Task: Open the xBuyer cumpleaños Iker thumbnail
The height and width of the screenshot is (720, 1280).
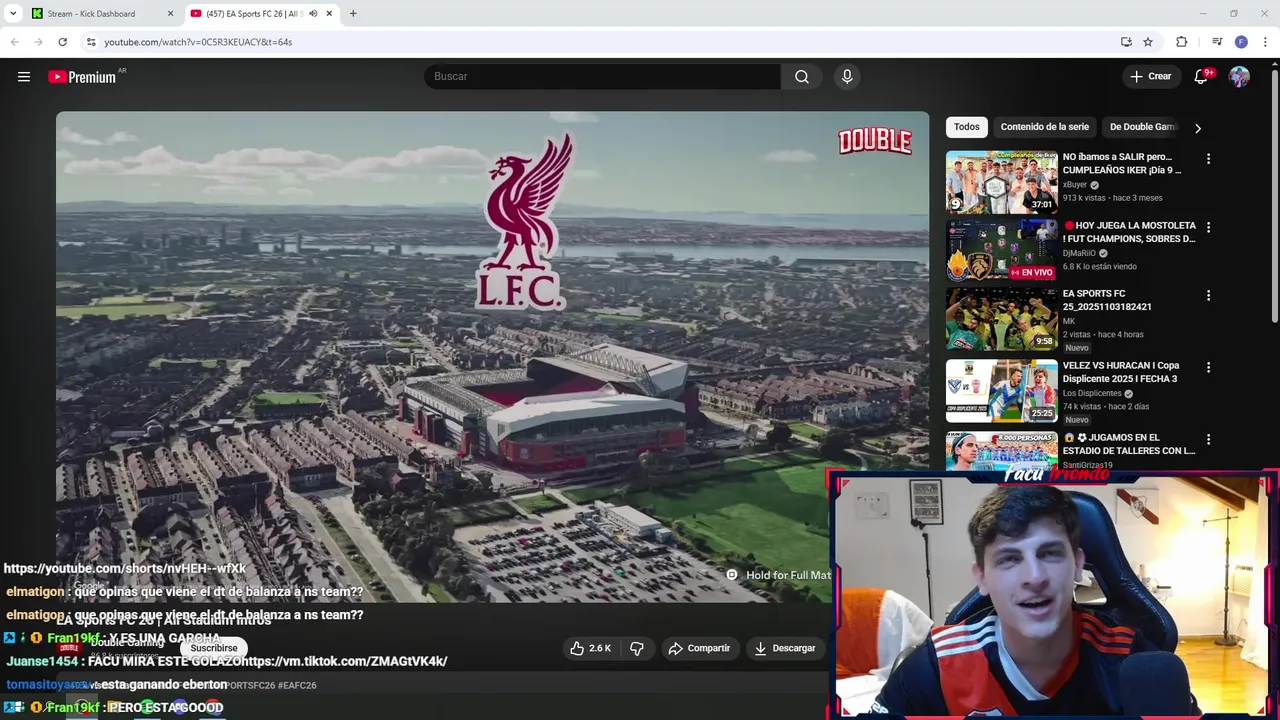Action: click(1001, 182)
